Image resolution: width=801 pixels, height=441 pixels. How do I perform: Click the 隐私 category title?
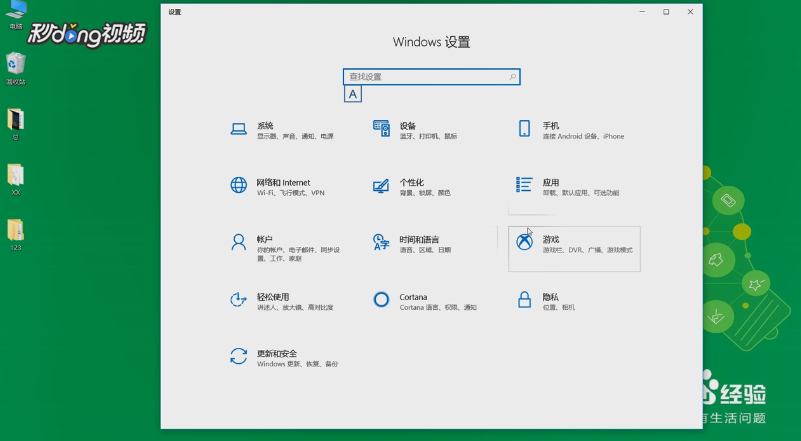(x=551, y=297)
